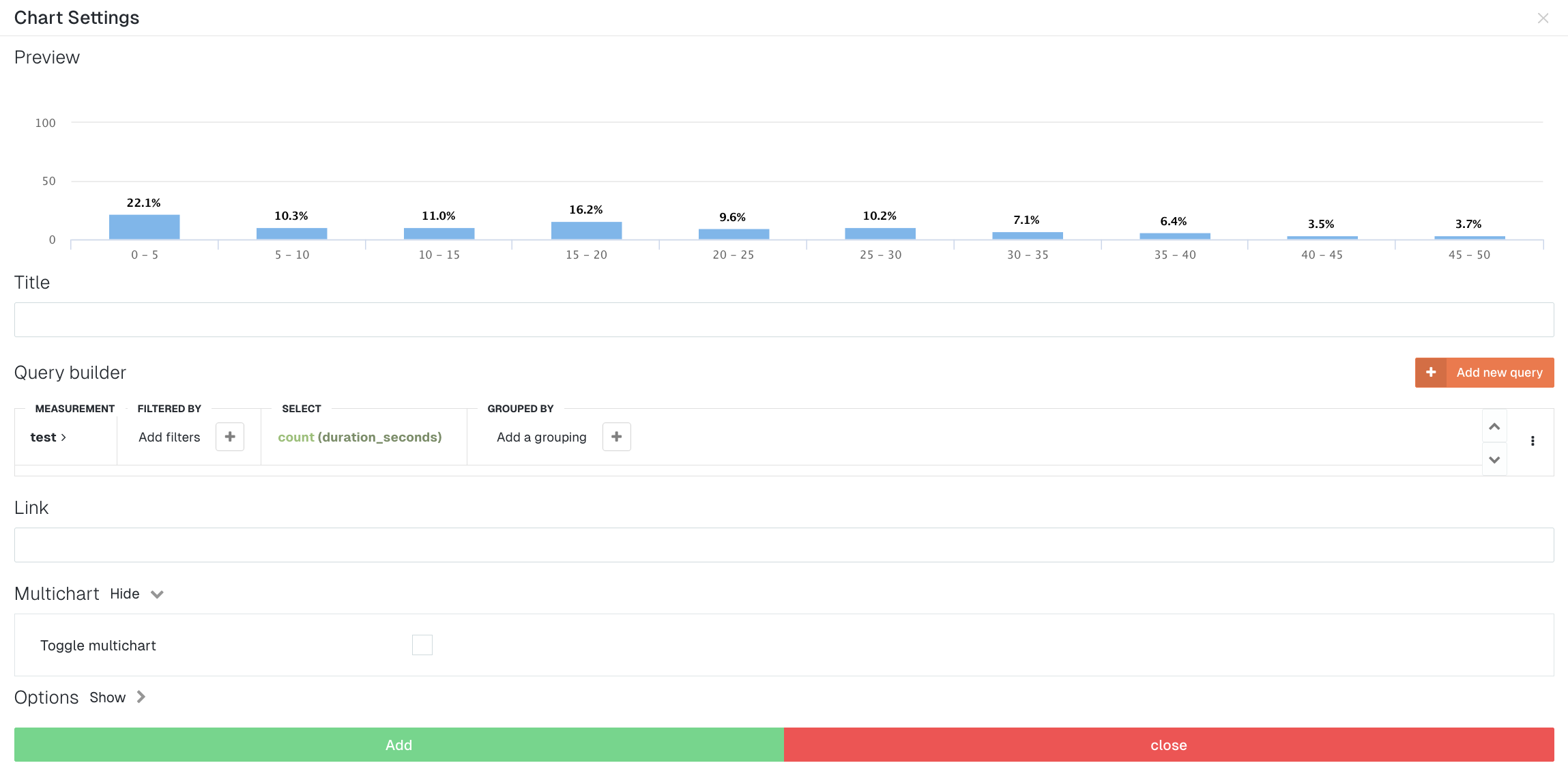This screenshot has width=1568, height=776.
Task: Expand the Options section via Show chevron
Action: [x=141, y=697]
